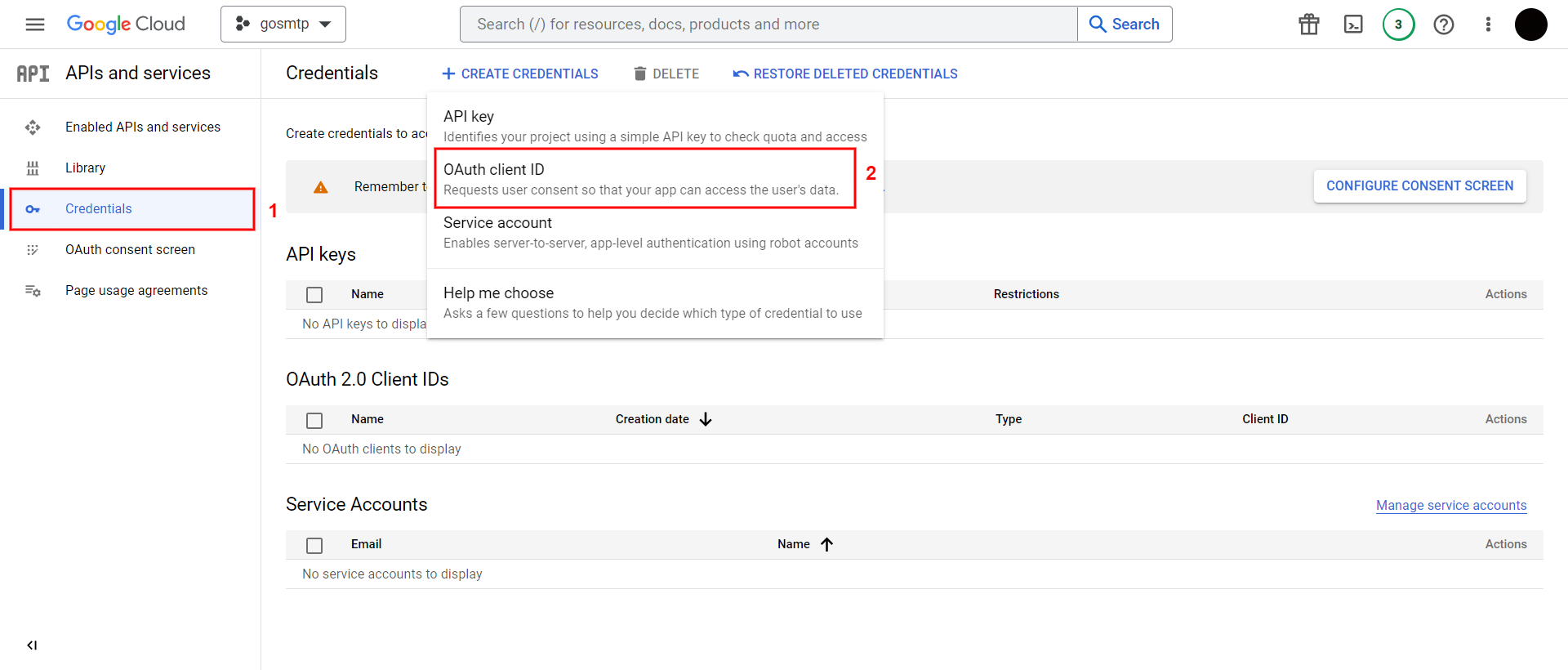Sort OAuth clients by Creation date
This screenshot has width=1568, height=670.
pyautogui.click(x=653, y=419)
